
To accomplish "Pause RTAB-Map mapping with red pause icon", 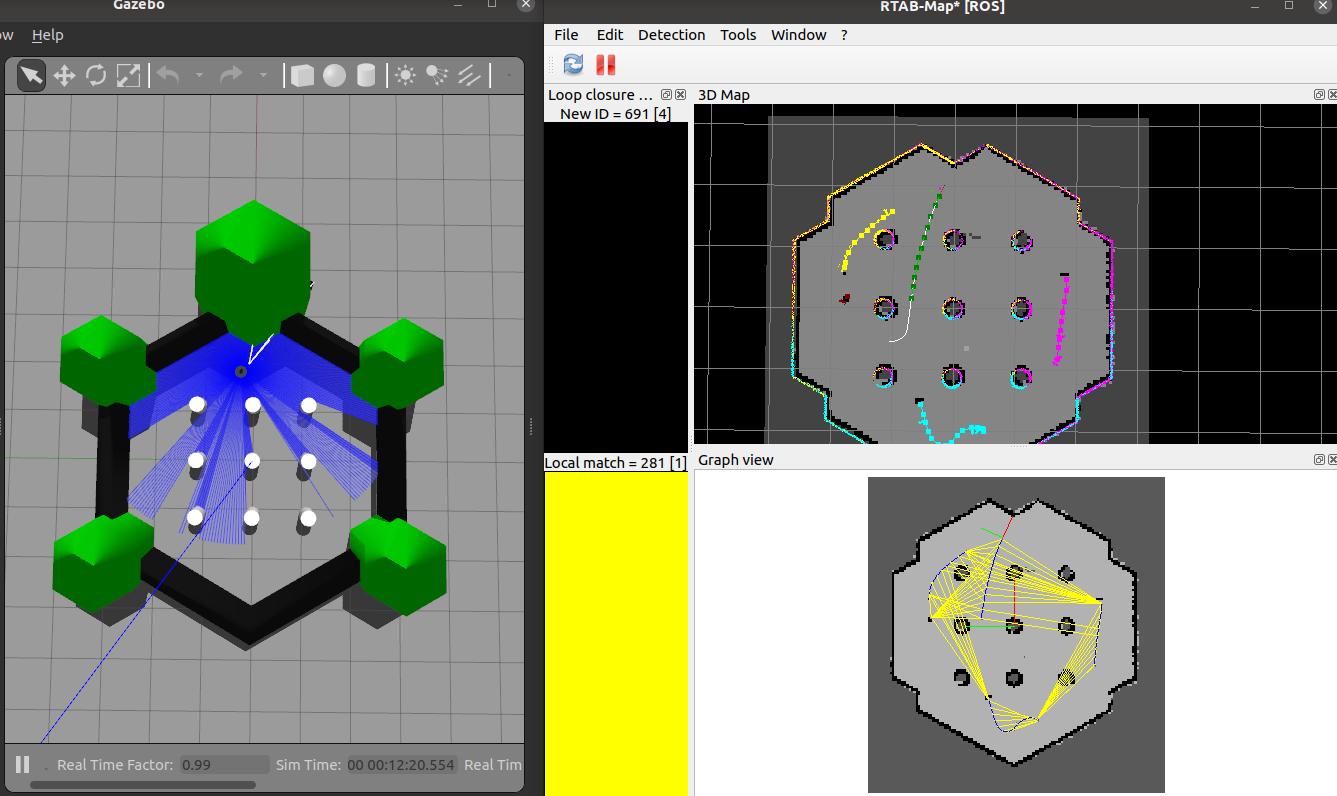I will (x=605, y=65).
